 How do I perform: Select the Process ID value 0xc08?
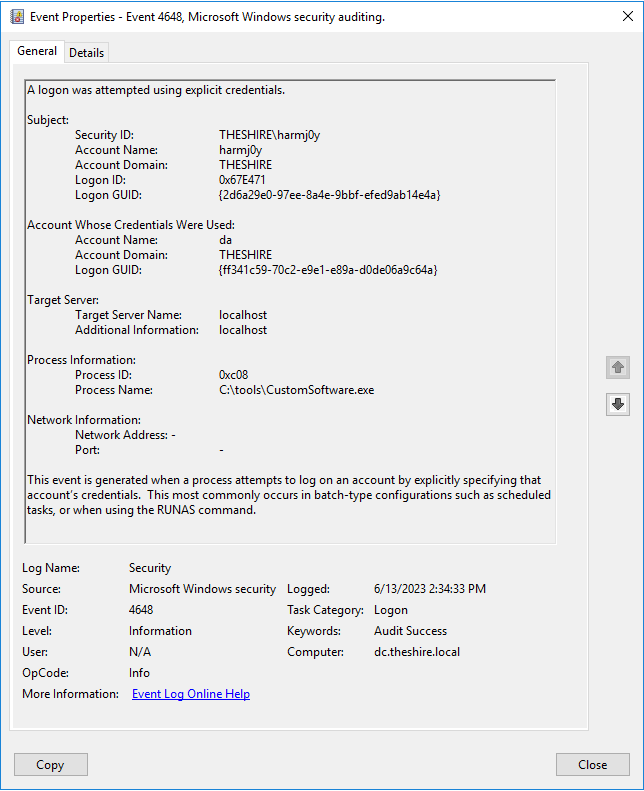click(233, 375)
